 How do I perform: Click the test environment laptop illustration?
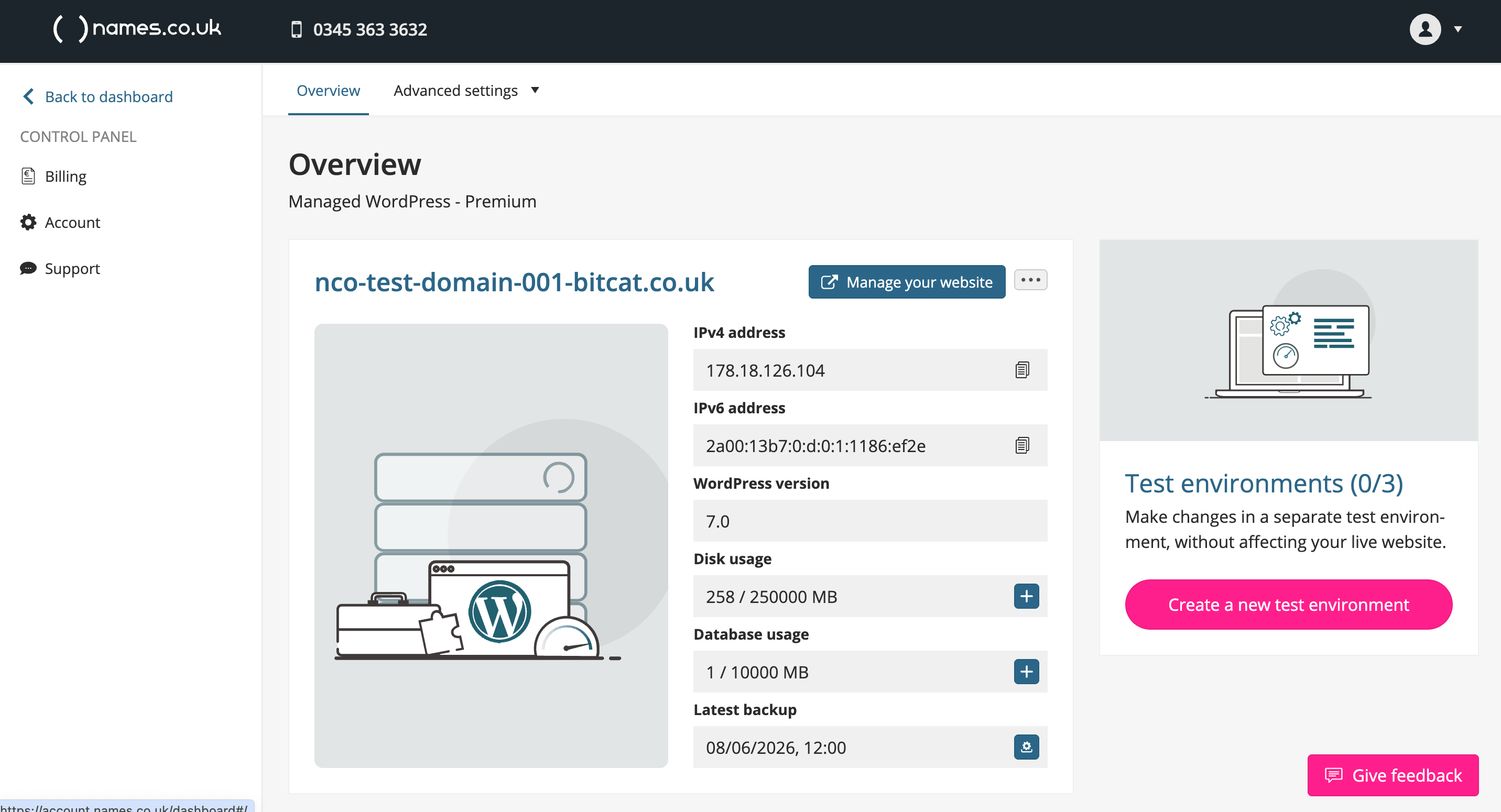point(1288,340)
